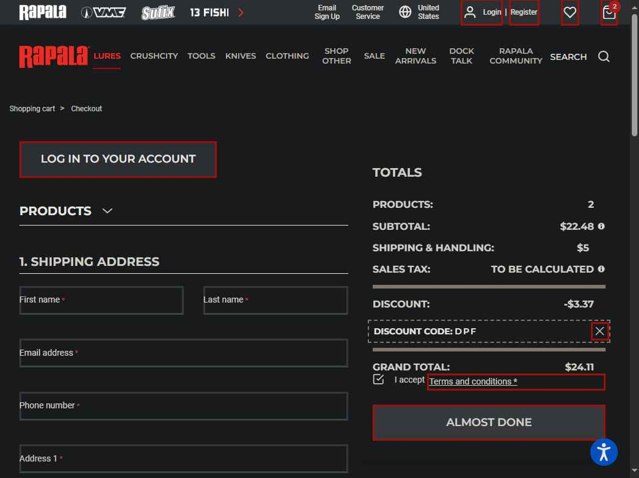Open Email Sign Up link

327,12
